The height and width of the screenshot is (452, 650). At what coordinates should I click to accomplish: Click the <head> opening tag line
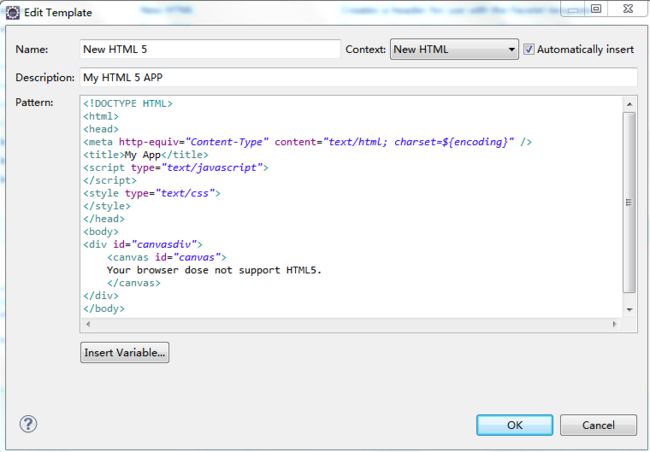coord(101,129)
